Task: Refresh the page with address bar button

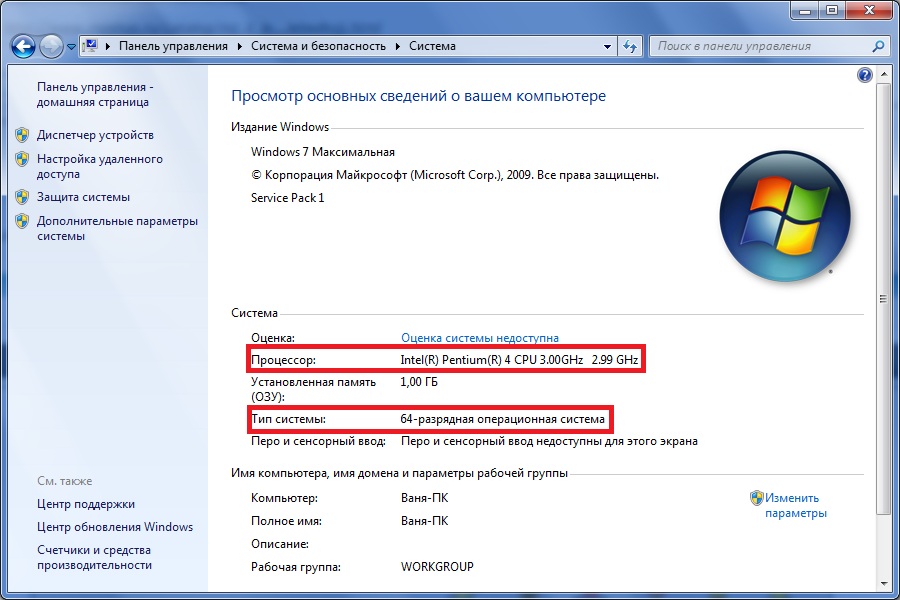Action: 630,47
